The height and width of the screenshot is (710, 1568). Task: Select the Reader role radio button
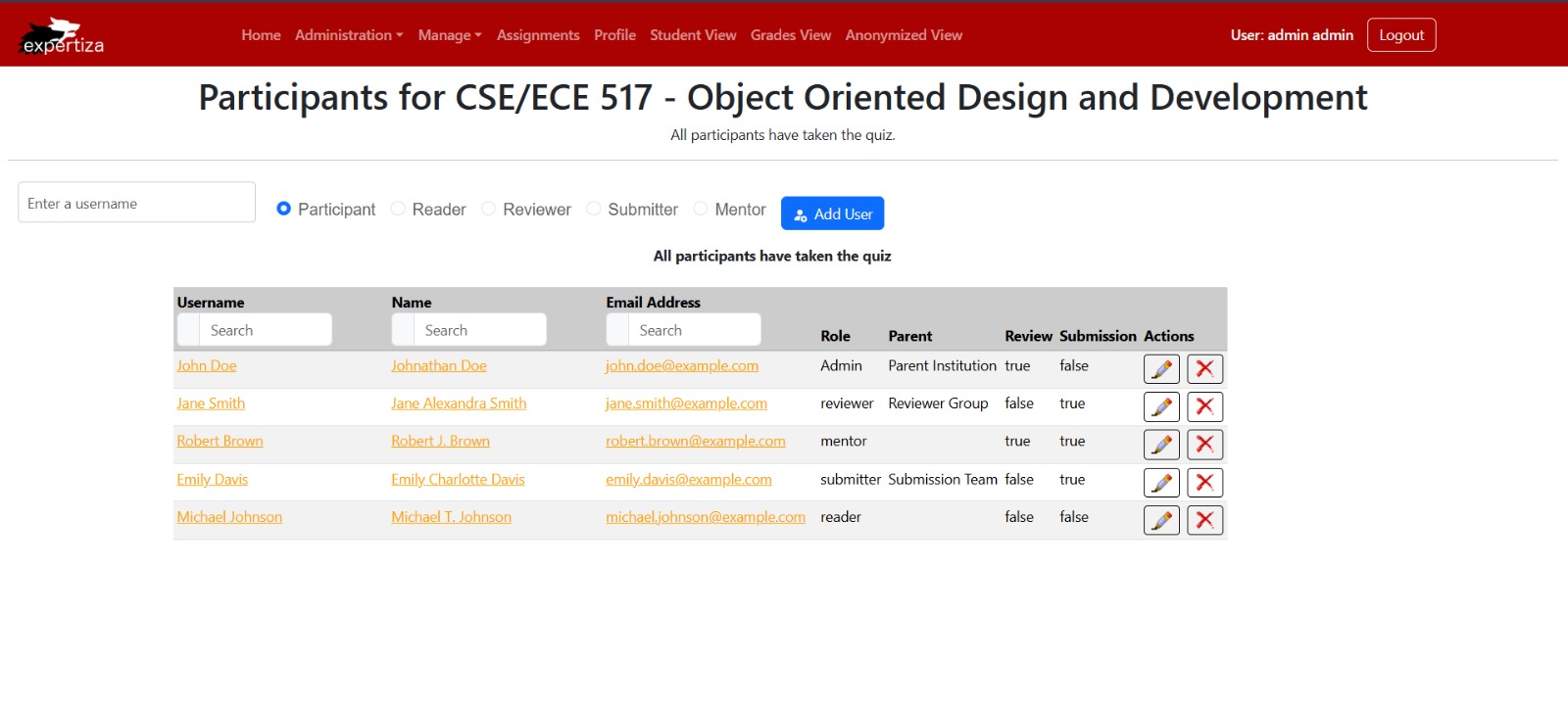[x=398, y=209]
